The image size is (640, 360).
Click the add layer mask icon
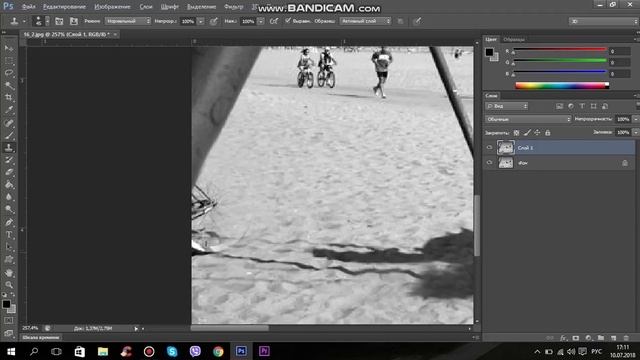576,338
